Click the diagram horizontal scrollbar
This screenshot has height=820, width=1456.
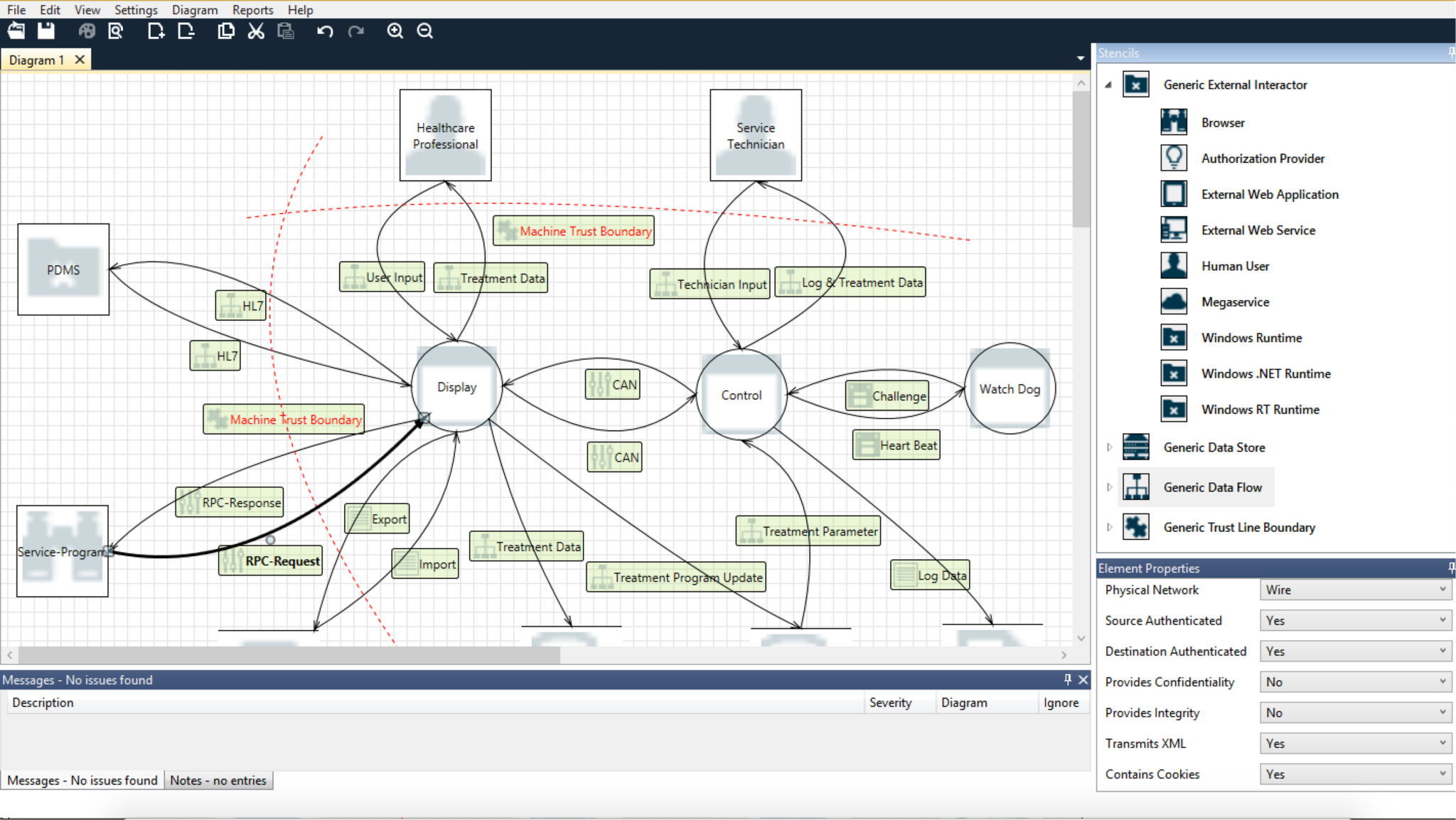289,655
